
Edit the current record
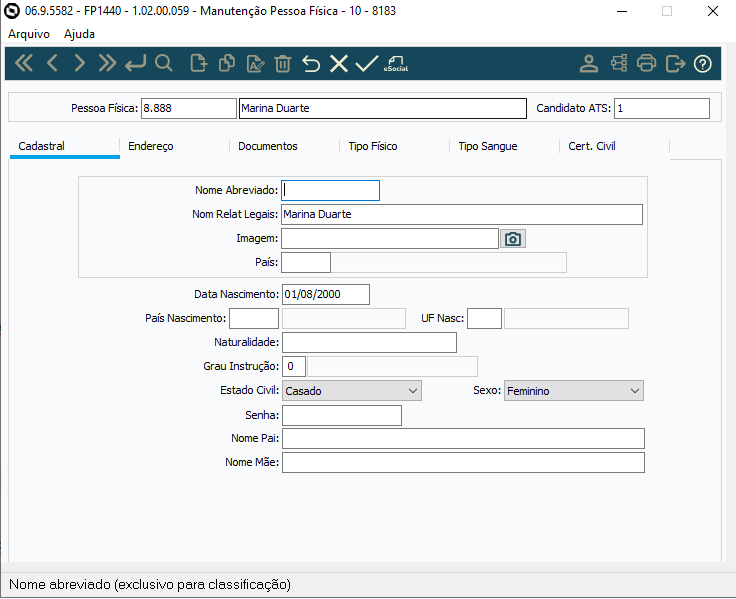click(x=255, y=63)
